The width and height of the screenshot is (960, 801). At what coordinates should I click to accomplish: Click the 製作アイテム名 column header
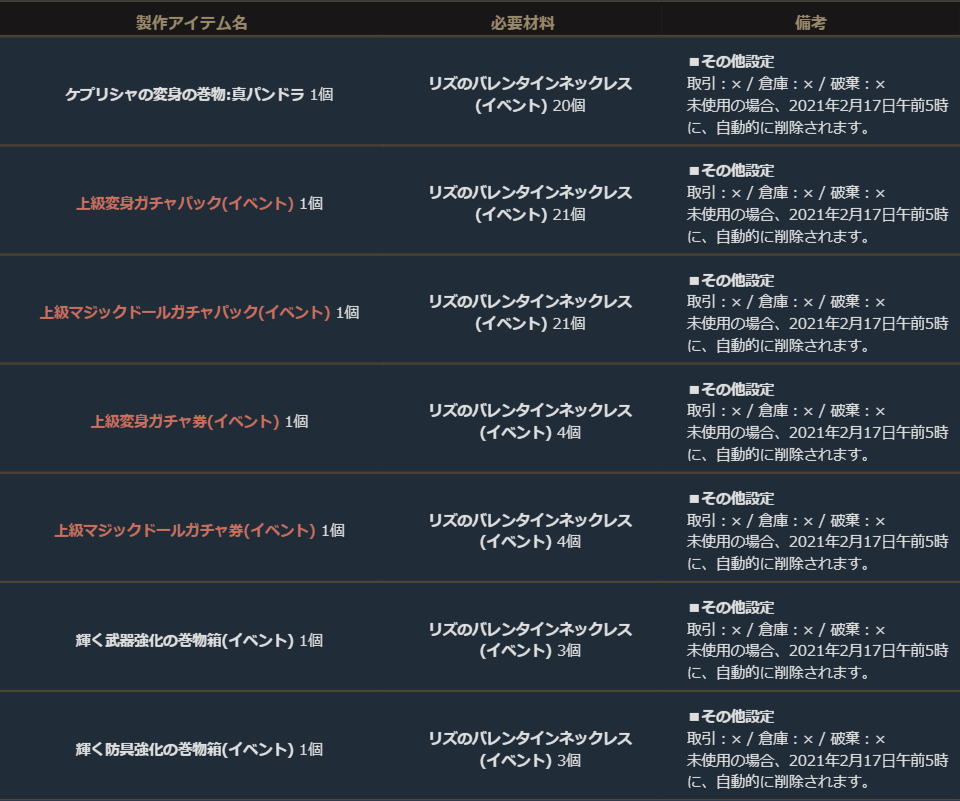pos(192,22)
